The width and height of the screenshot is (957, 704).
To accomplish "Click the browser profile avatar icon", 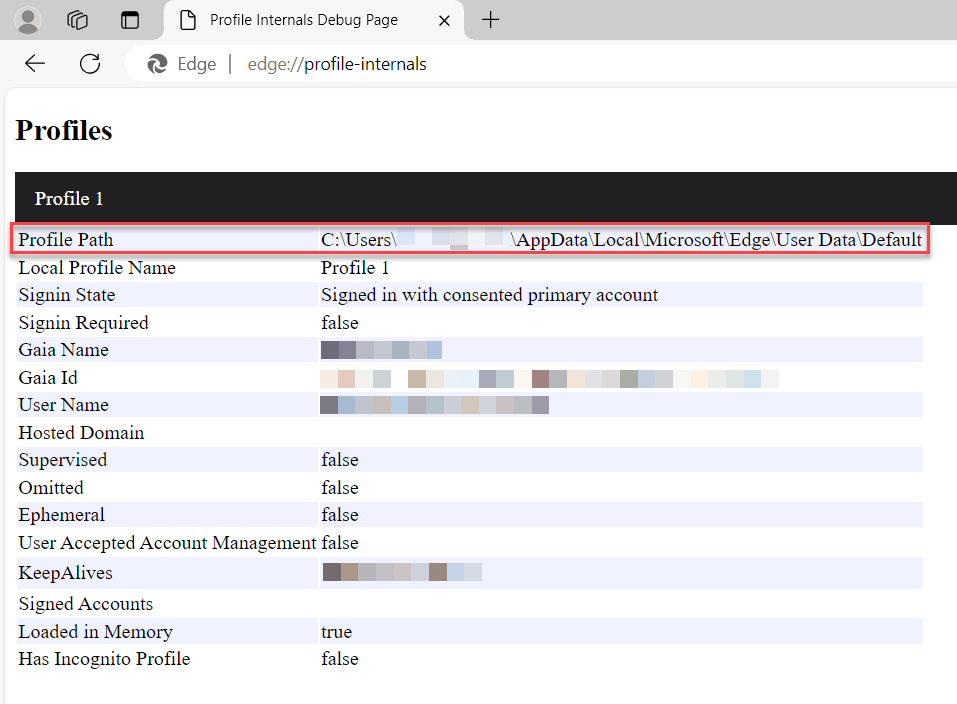I will click(29, 20).
